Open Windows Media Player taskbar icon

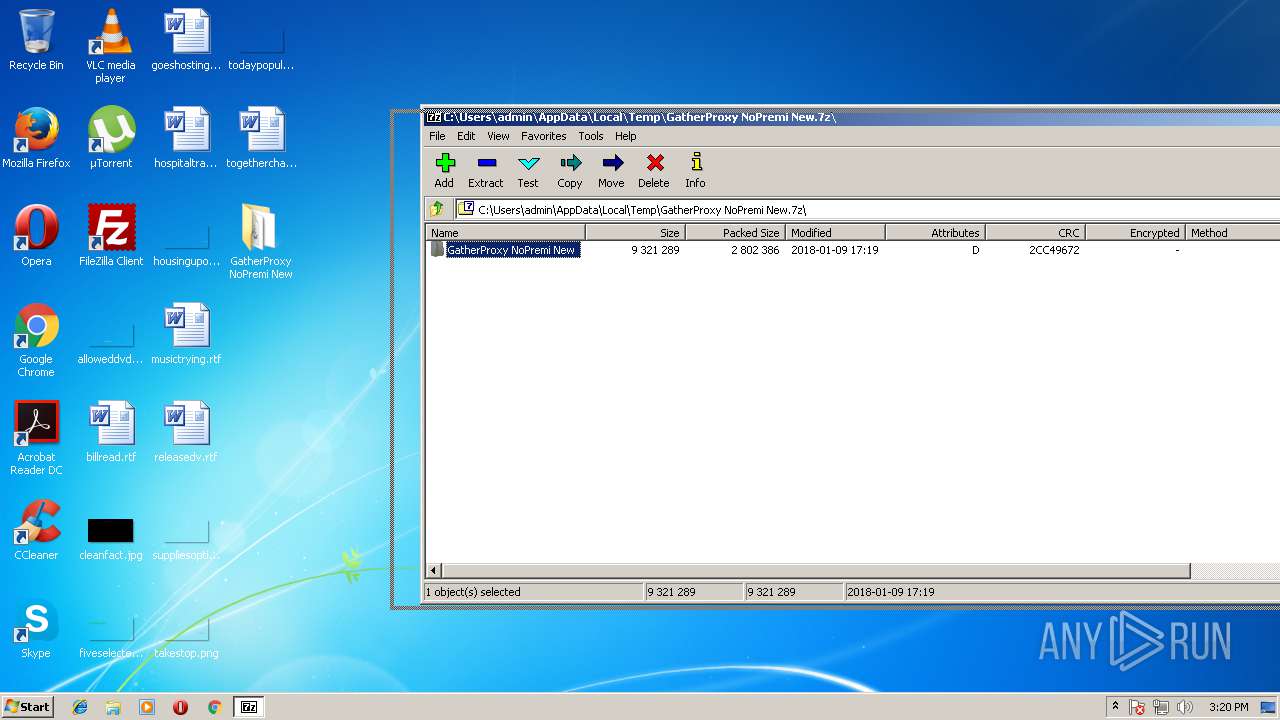tap(147, 707)
